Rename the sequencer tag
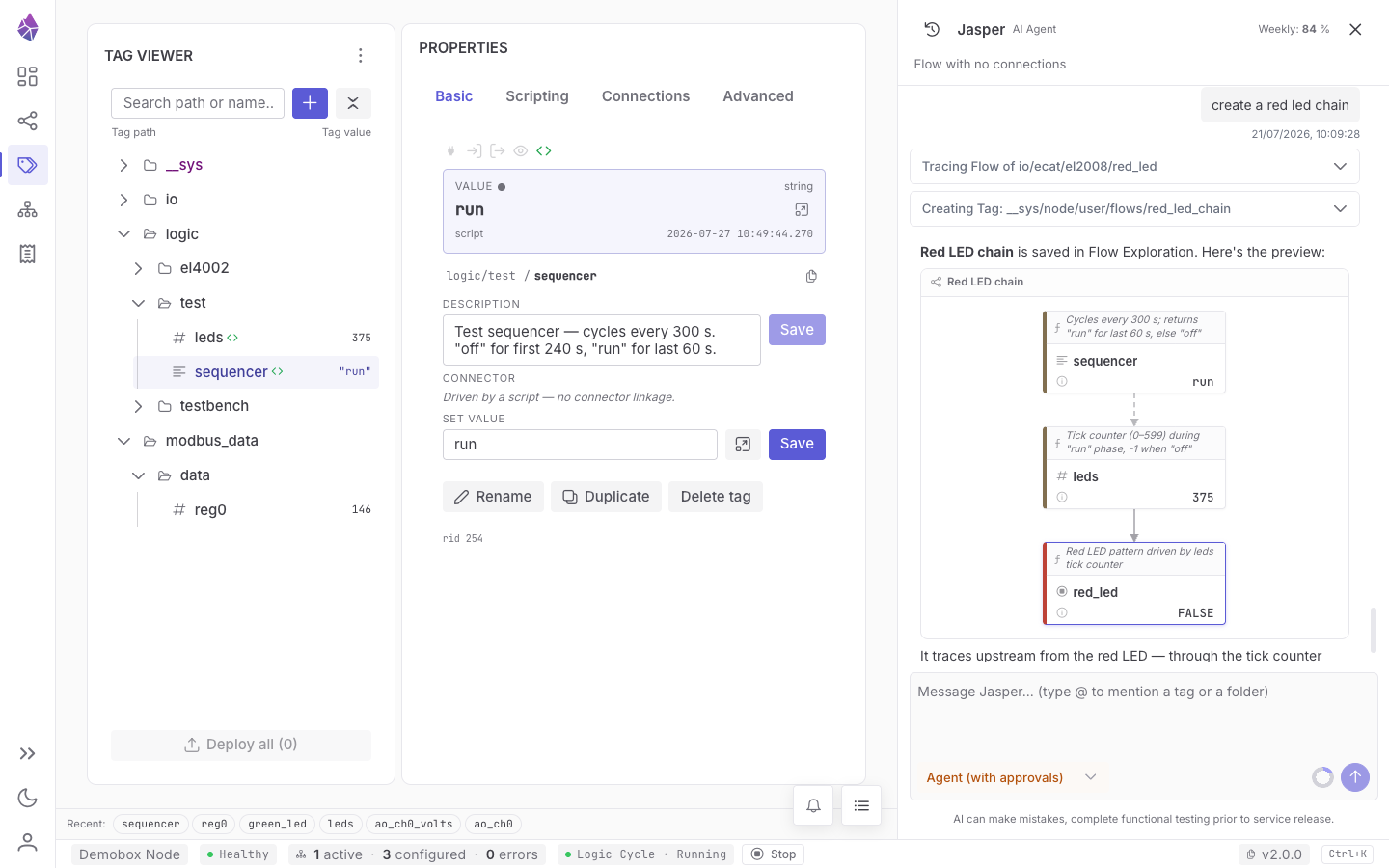The image size is (1389, 868). click(x=493, y=497)
